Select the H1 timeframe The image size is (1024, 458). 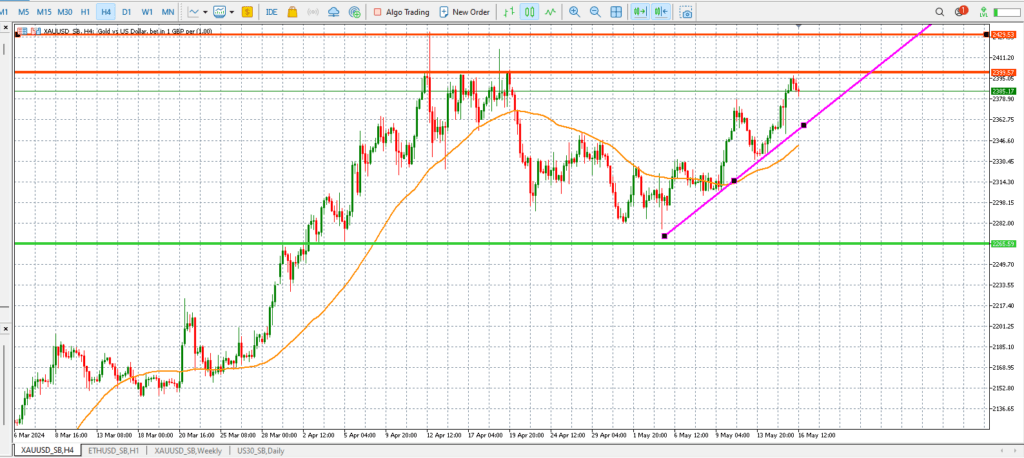coord(85,12)
